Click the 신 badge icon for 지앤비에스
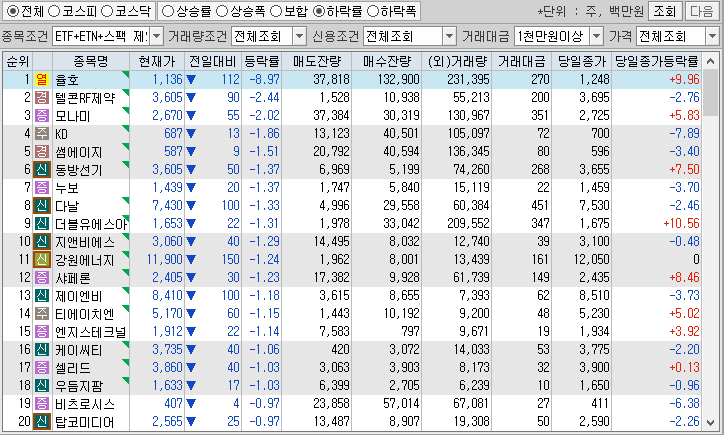The width and height of the screenshot is (724, 435). [42, 242]
